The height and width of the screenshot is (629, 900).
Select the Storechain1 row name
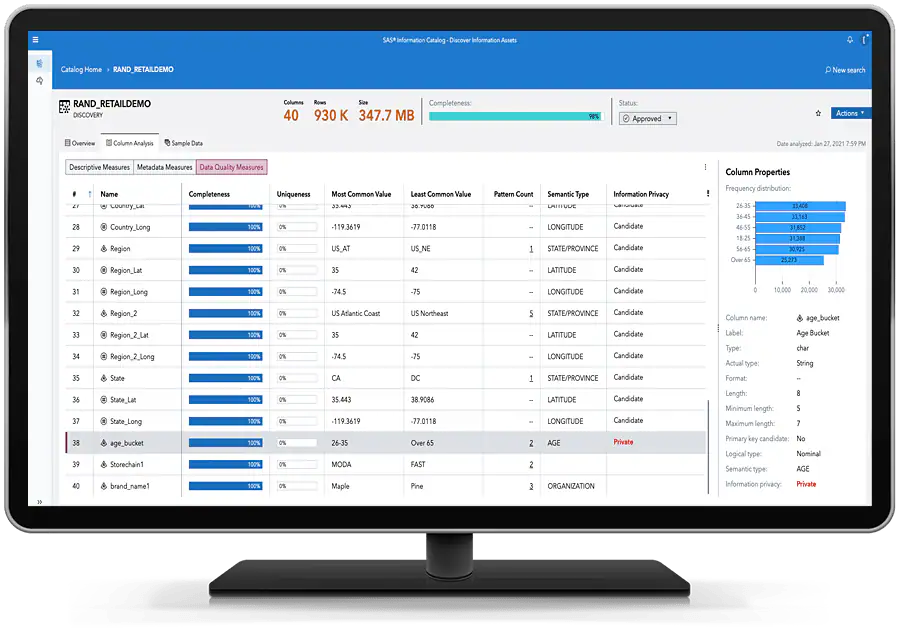(127, 464)
